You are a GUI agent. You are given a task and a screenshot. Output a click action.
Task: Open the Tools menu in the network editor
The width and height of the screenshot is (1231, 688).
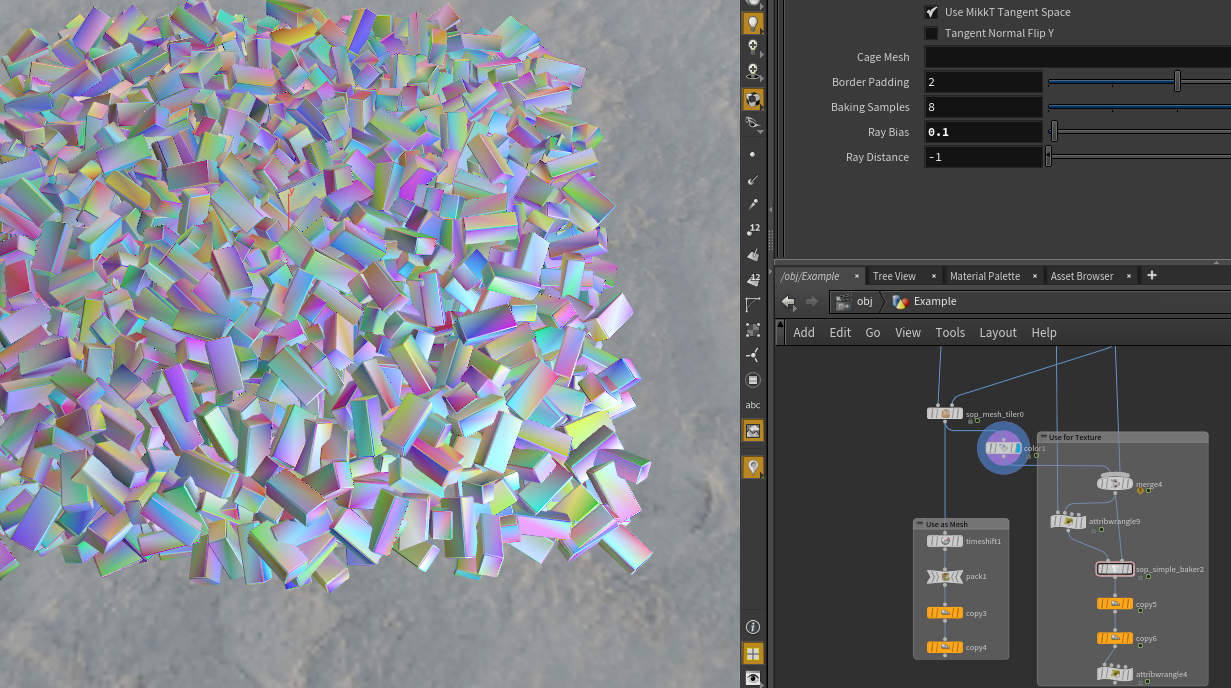(x=950, y=332)
